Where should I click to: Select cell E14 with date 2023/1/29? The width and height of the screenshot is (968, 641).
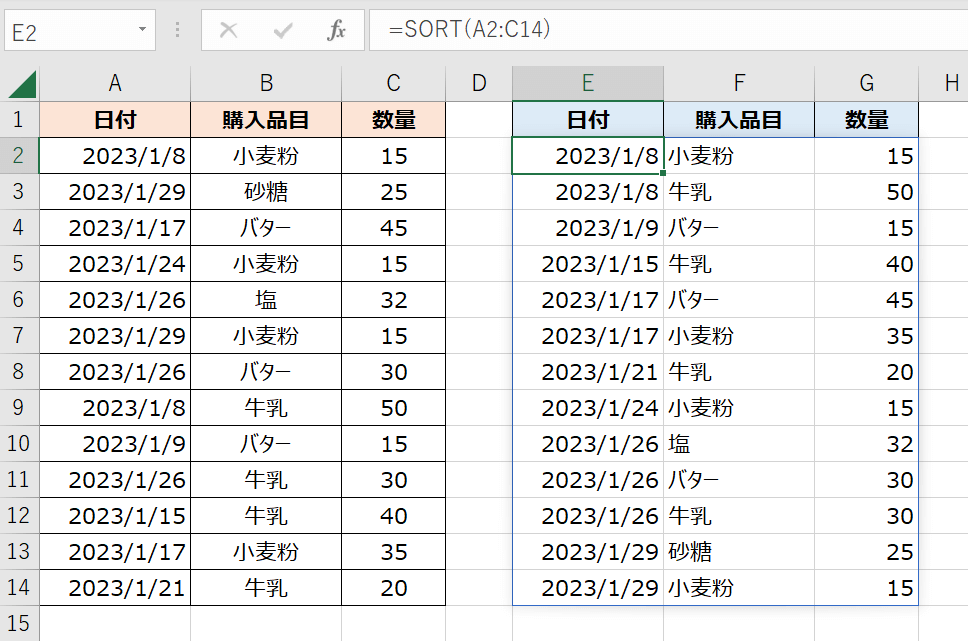(588, 588)
